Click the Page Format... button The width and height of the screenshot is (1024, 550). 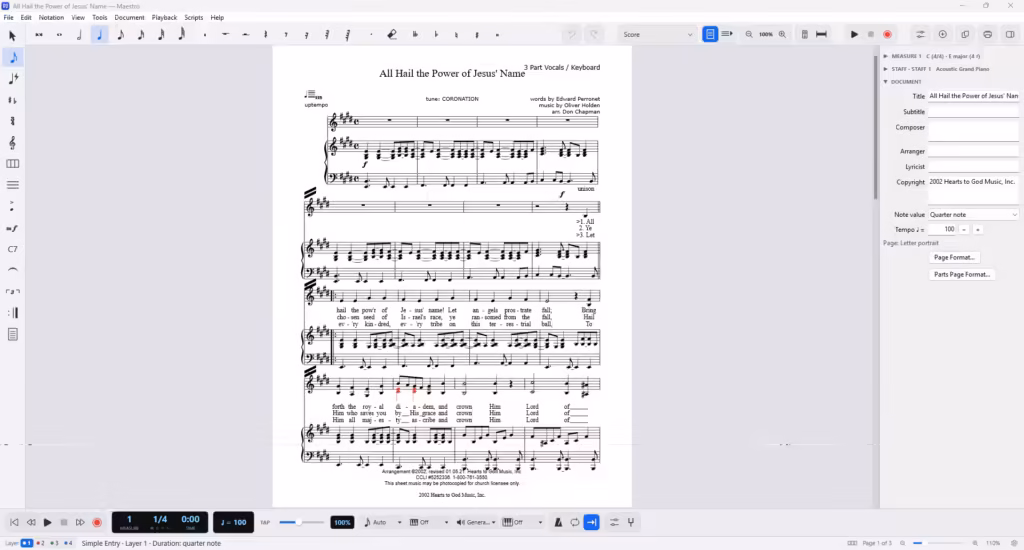tap(954, 257)
